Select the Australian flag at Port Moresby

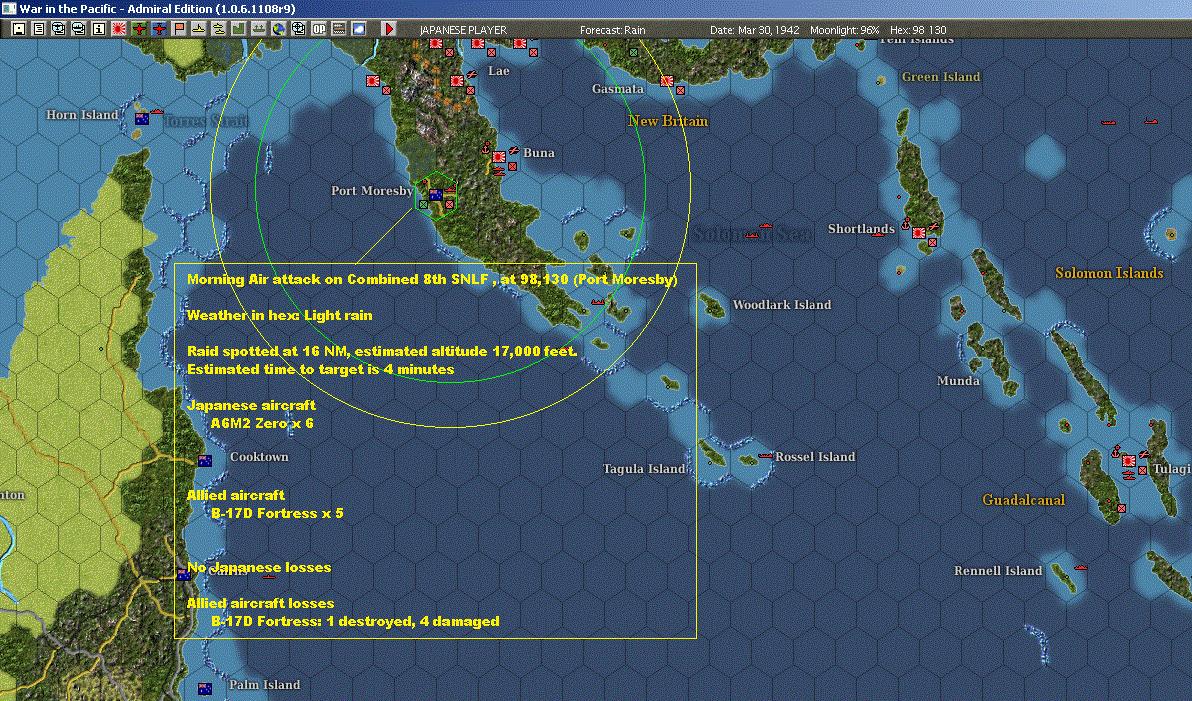coord(436,195)
